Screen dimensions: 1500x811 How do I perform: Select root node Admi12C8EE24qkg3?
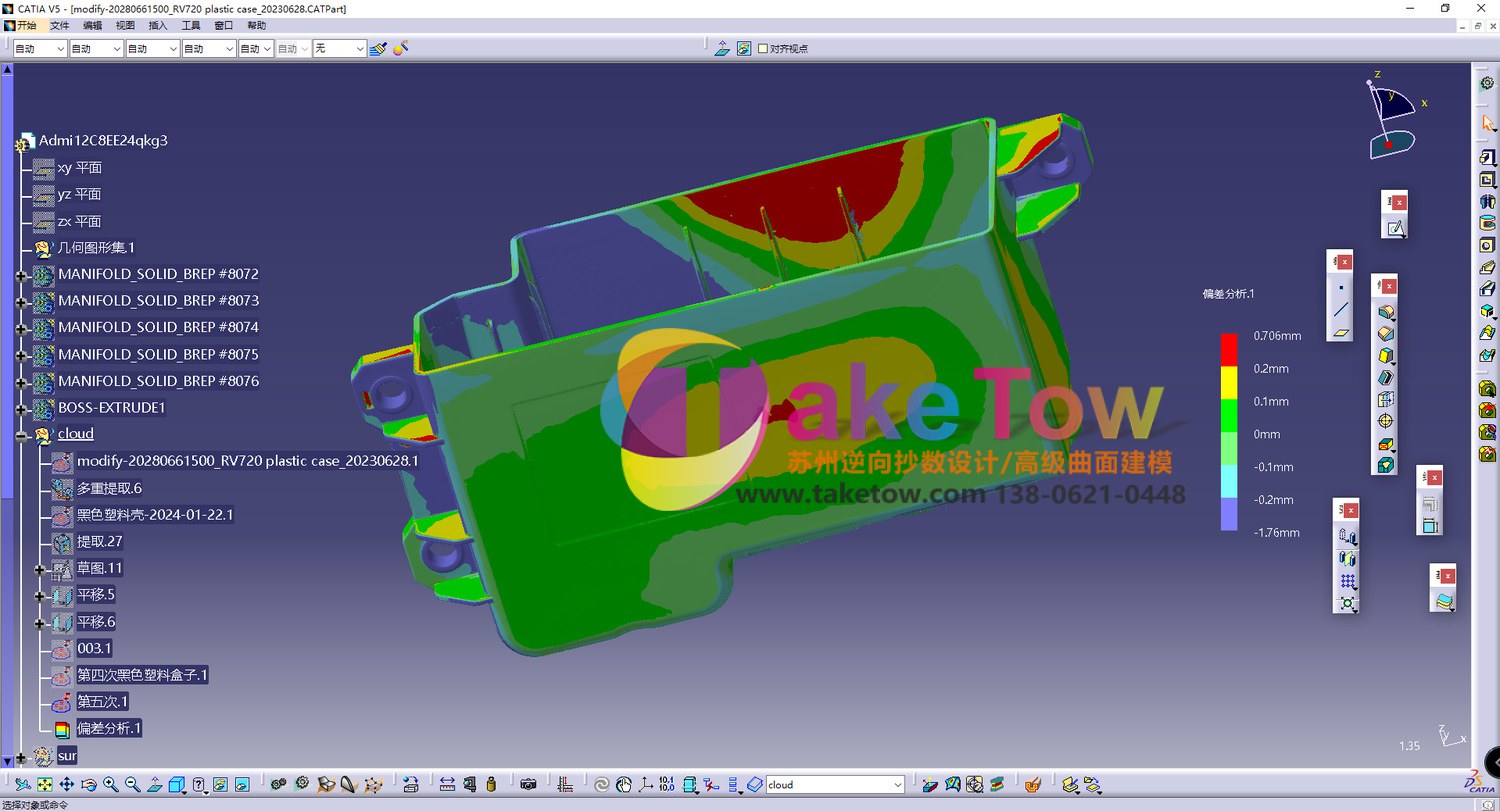coord(103,141)
